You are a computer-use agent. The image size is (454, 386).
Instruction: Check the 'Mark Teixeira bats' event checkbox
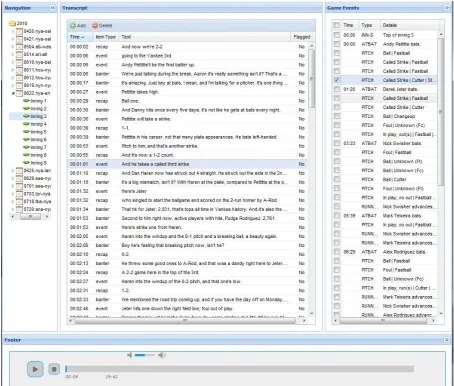coord(337,215)
